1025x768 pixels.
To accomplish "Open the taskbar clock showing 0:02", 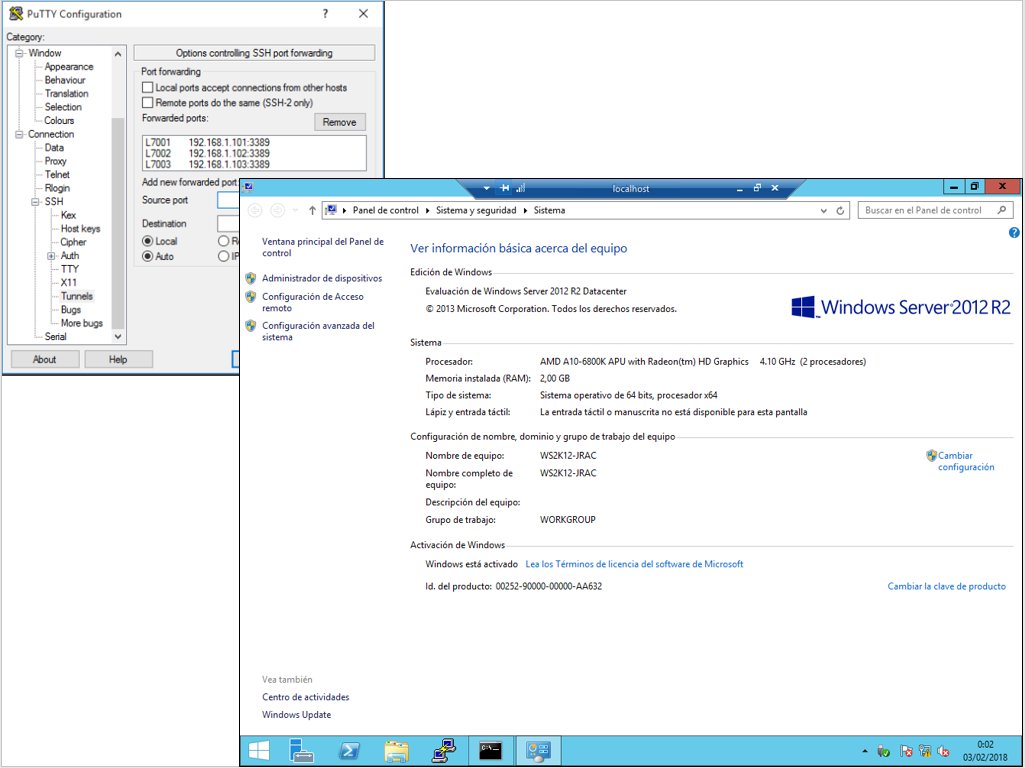I will pyautogui.click(x=985, y=751).
